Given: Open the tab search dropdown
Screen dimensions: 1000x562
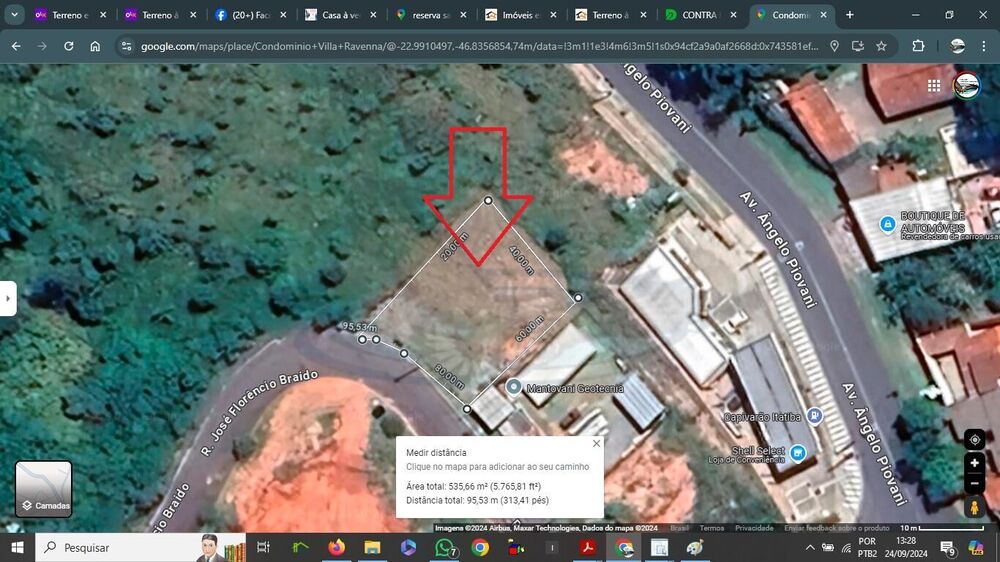Looking at the screenshot, I should point(15,15).
